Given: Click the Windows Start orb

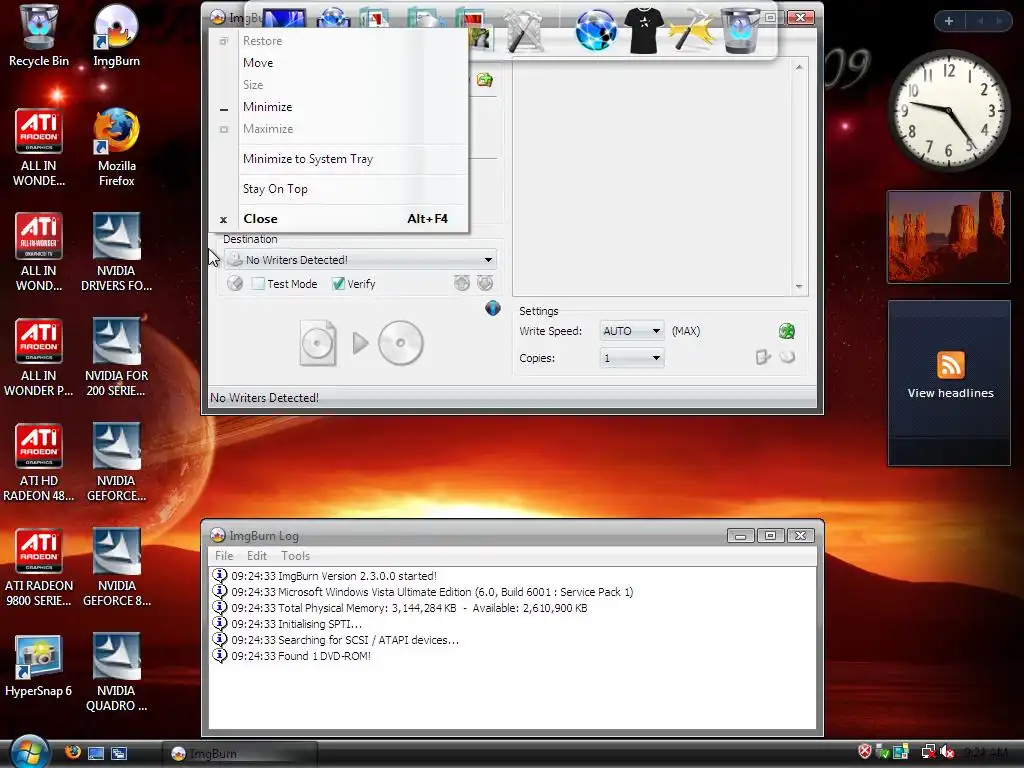Looking at the screenshot, I should coord(29,751).
